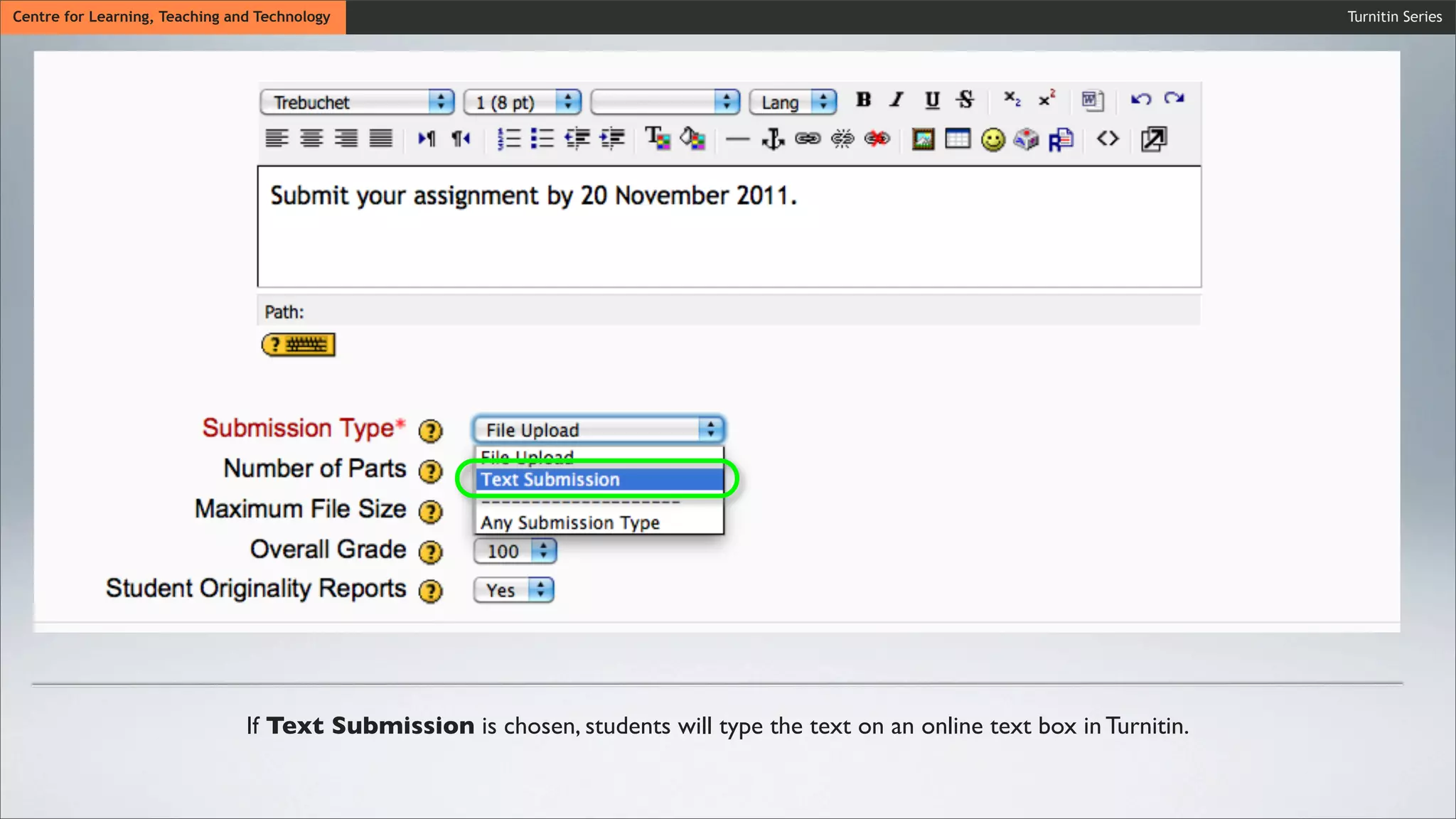Viewport: 1456px width, 819px height.
Task: Toggle italic text formatting
Action: click(x=897, y=100)
